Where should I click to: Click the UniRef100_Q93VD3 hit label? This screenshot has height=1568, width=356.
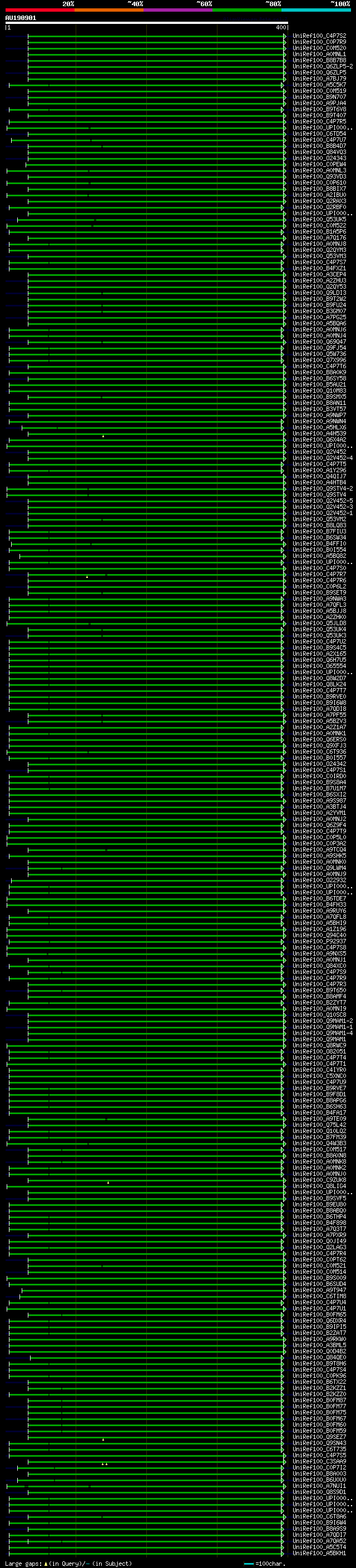(x=319, y=176)
